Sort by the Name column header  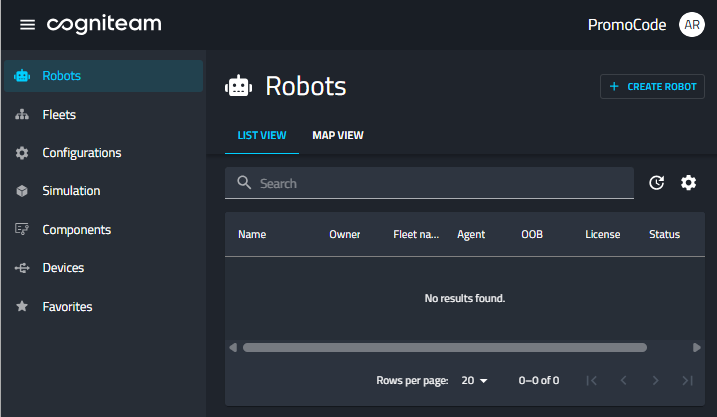(x=252, y=234)
